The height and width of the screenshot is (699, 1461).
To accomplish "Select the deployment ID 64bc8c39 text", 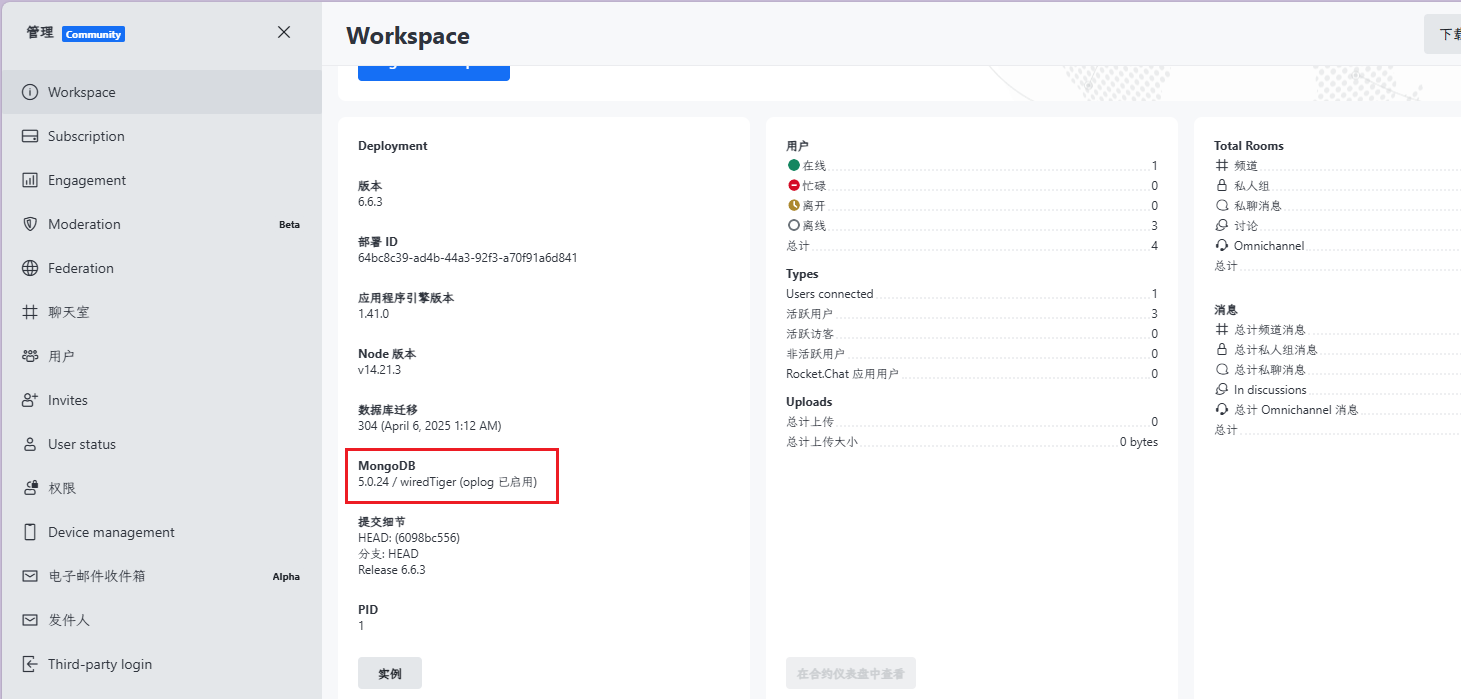I will pyautogui.click(x=468, y=257).
